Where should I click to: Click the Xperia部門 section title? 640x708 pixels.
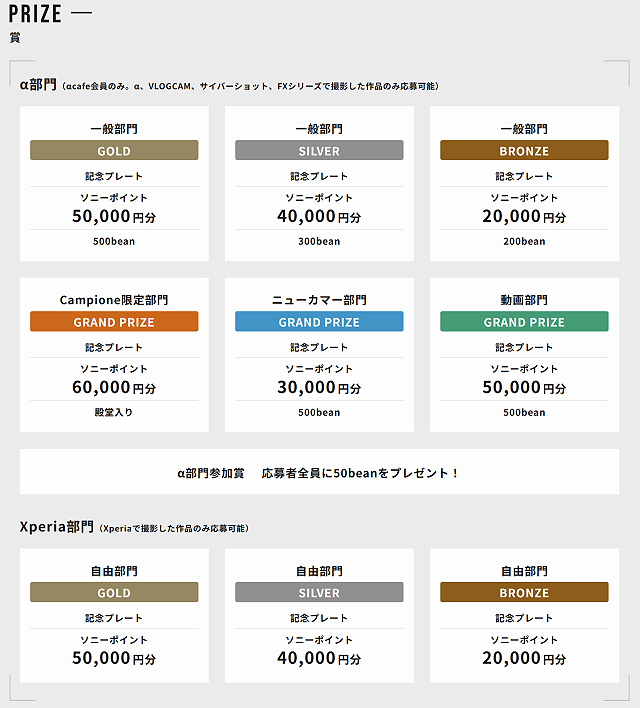[x=56, y=527]
